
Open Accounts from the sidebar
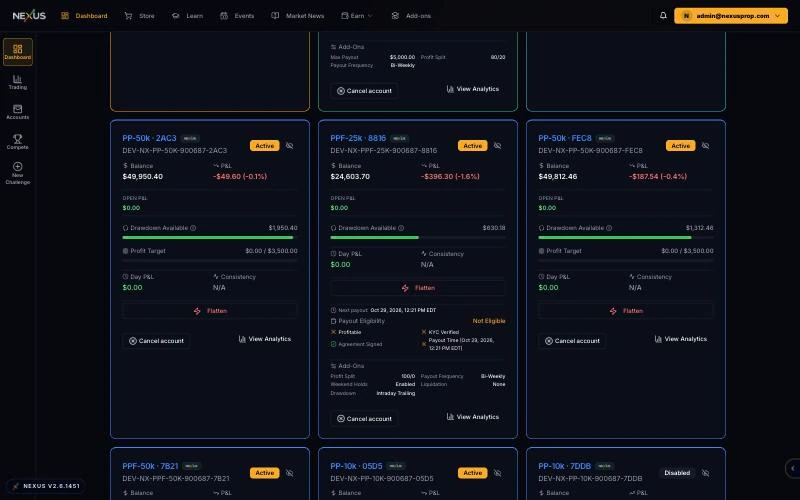point(17,112)
